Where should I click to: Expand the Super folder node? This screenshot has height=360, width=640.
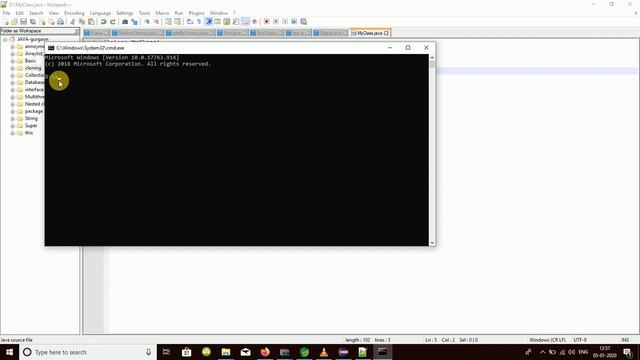(x=13, y=126)
